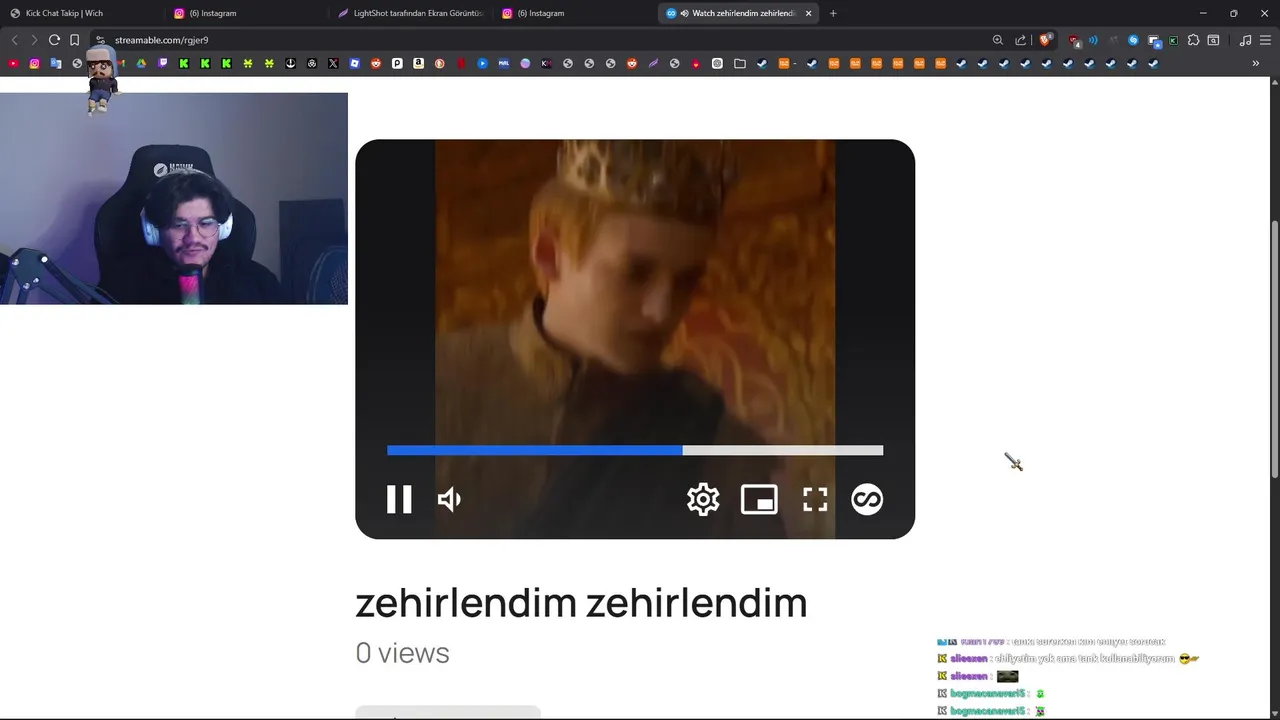
Task: Reload the streamable.com page
Action: point(54,40)
